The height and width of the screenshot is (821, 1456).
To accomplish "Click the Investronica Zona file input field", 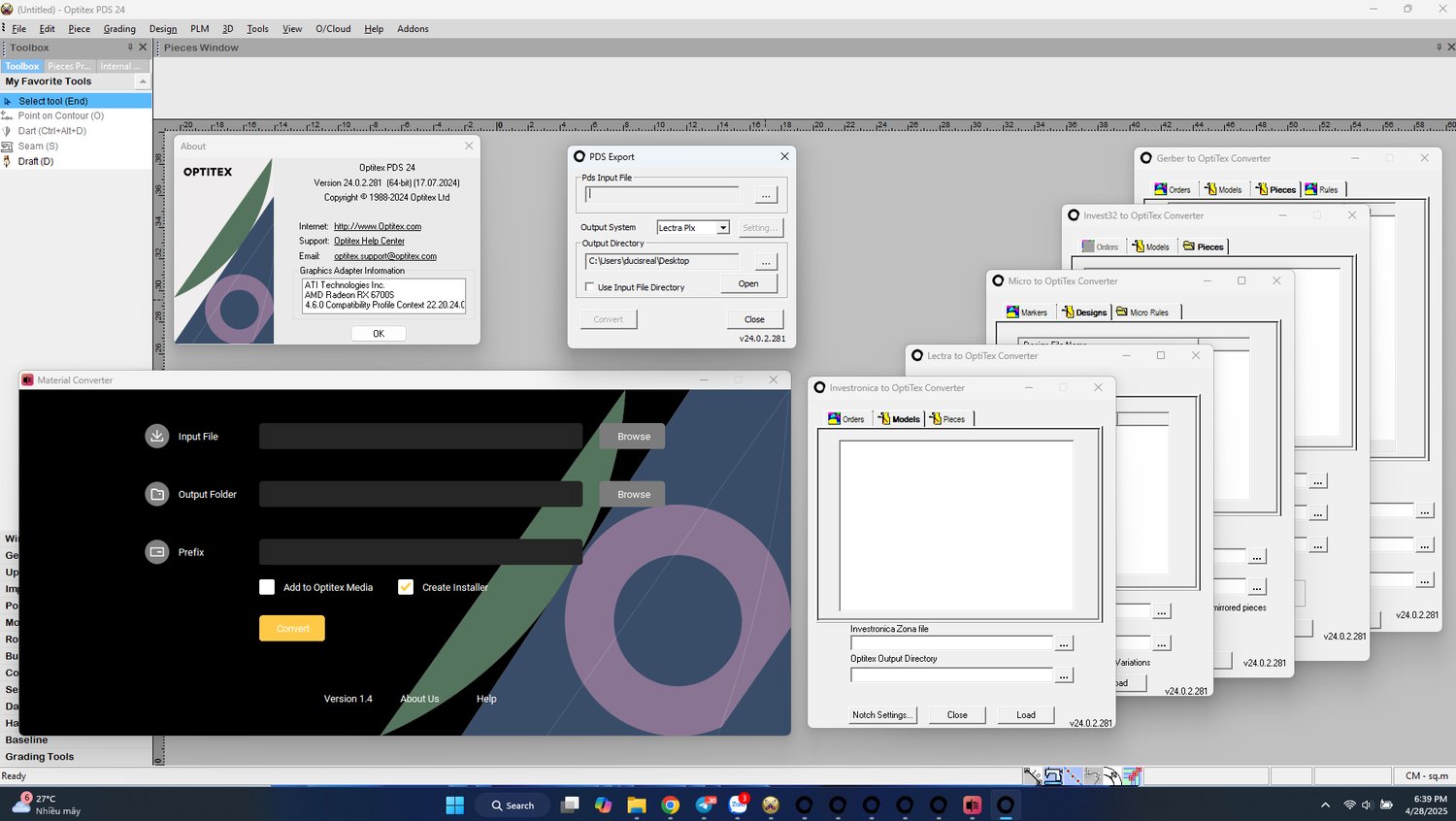I will coord(951,643).
